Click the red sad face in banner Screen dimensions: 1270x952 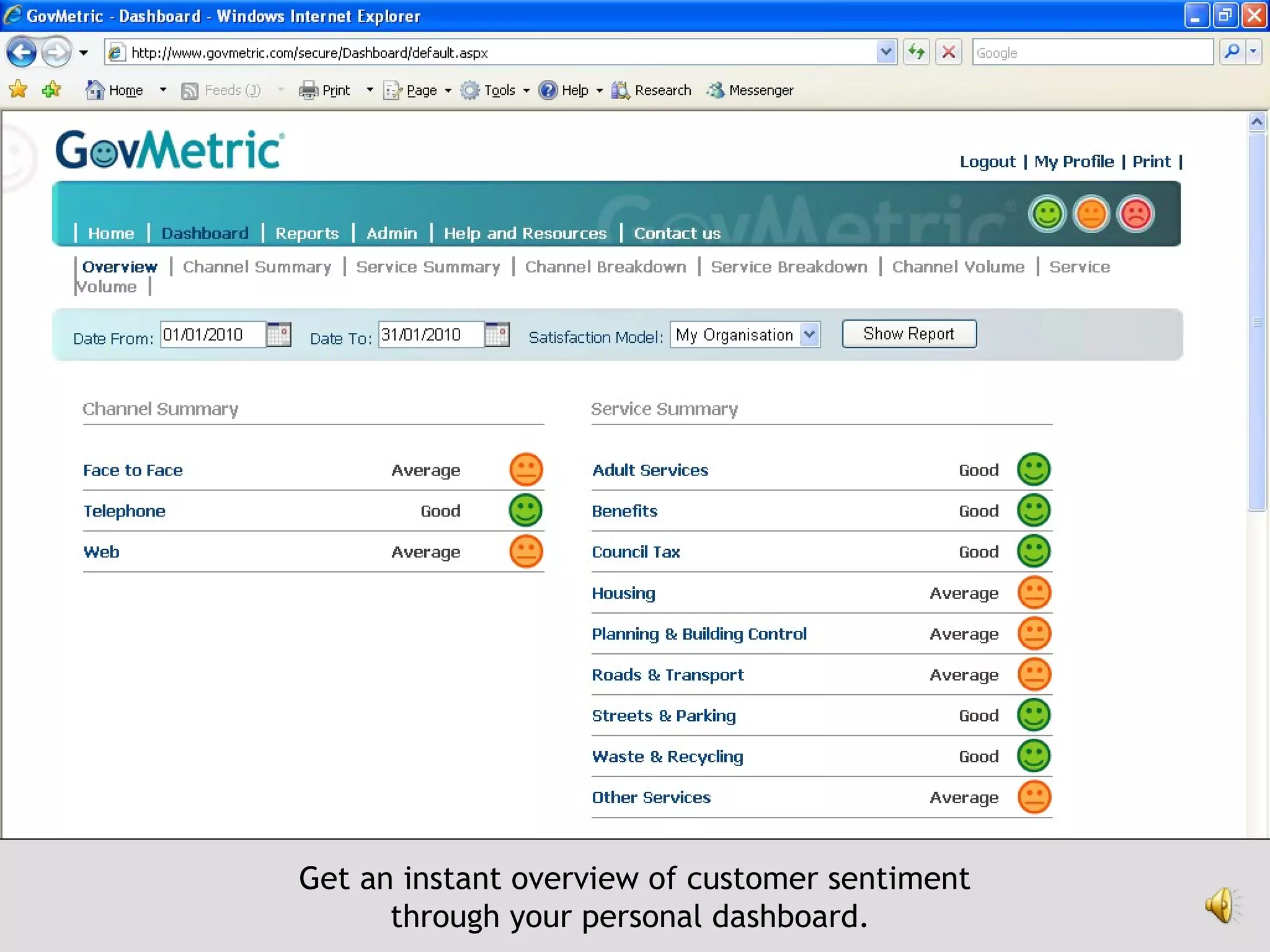[1135, 214]
